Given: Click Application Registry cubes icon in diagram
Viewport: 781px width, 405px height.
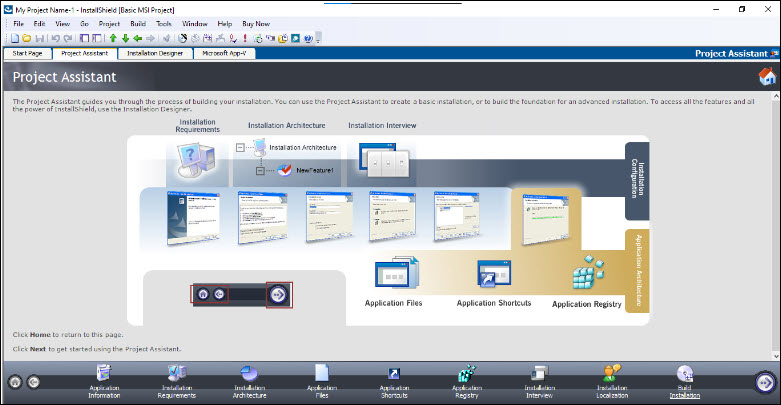Looking at the screenshot, I should pos(588,272).
